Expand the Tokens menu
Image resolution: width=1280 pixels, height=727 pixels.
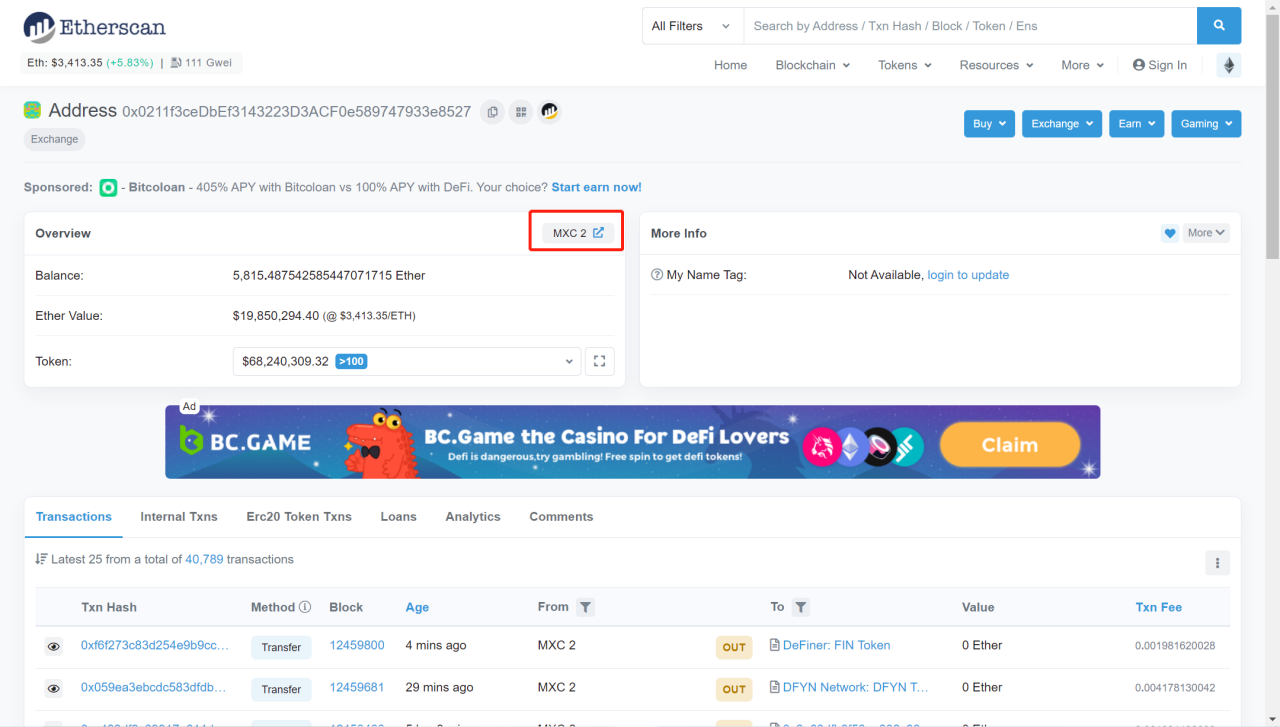[x=905, y=65]
